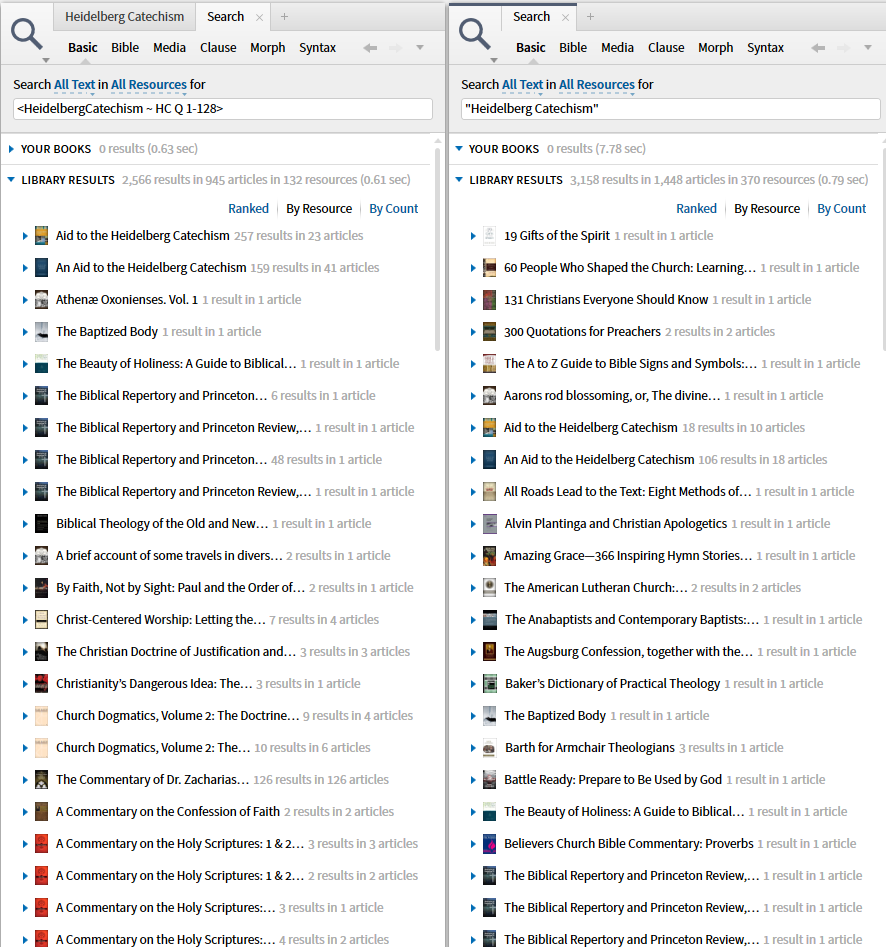Click All Text link in left panel
The image size is (886, 947).
[74, 85]
